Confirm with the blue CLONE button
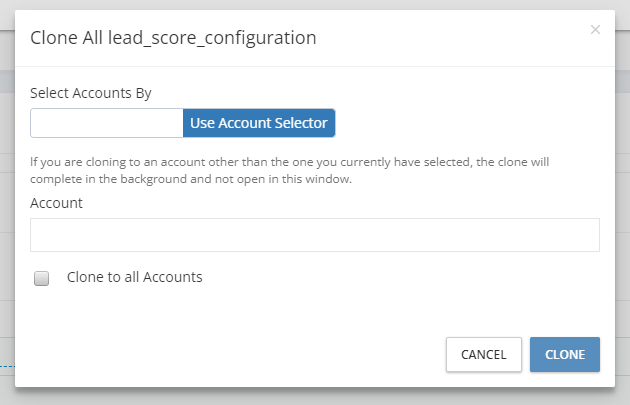Viewport: 630px width, 405px height. (565, 354)
